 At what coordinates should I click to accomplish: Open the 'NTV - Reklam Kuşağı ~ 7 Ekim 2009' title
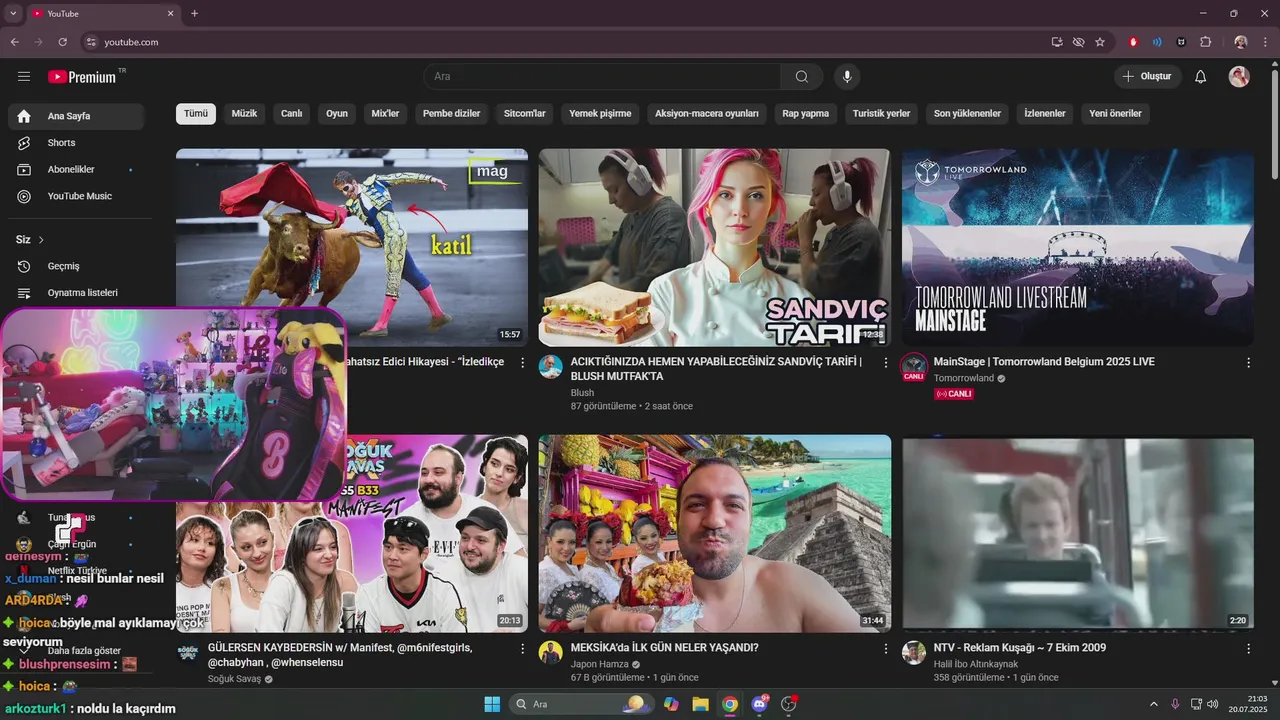(1020, 648)
